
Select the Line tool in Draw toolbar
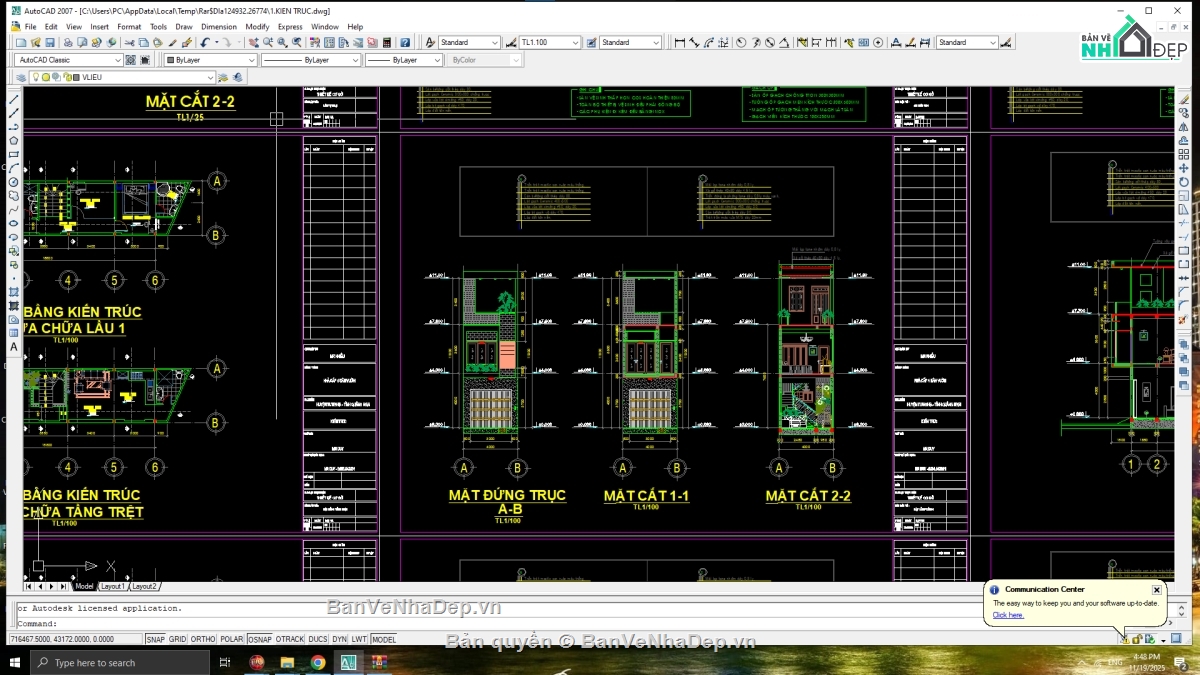click(13, 100)
